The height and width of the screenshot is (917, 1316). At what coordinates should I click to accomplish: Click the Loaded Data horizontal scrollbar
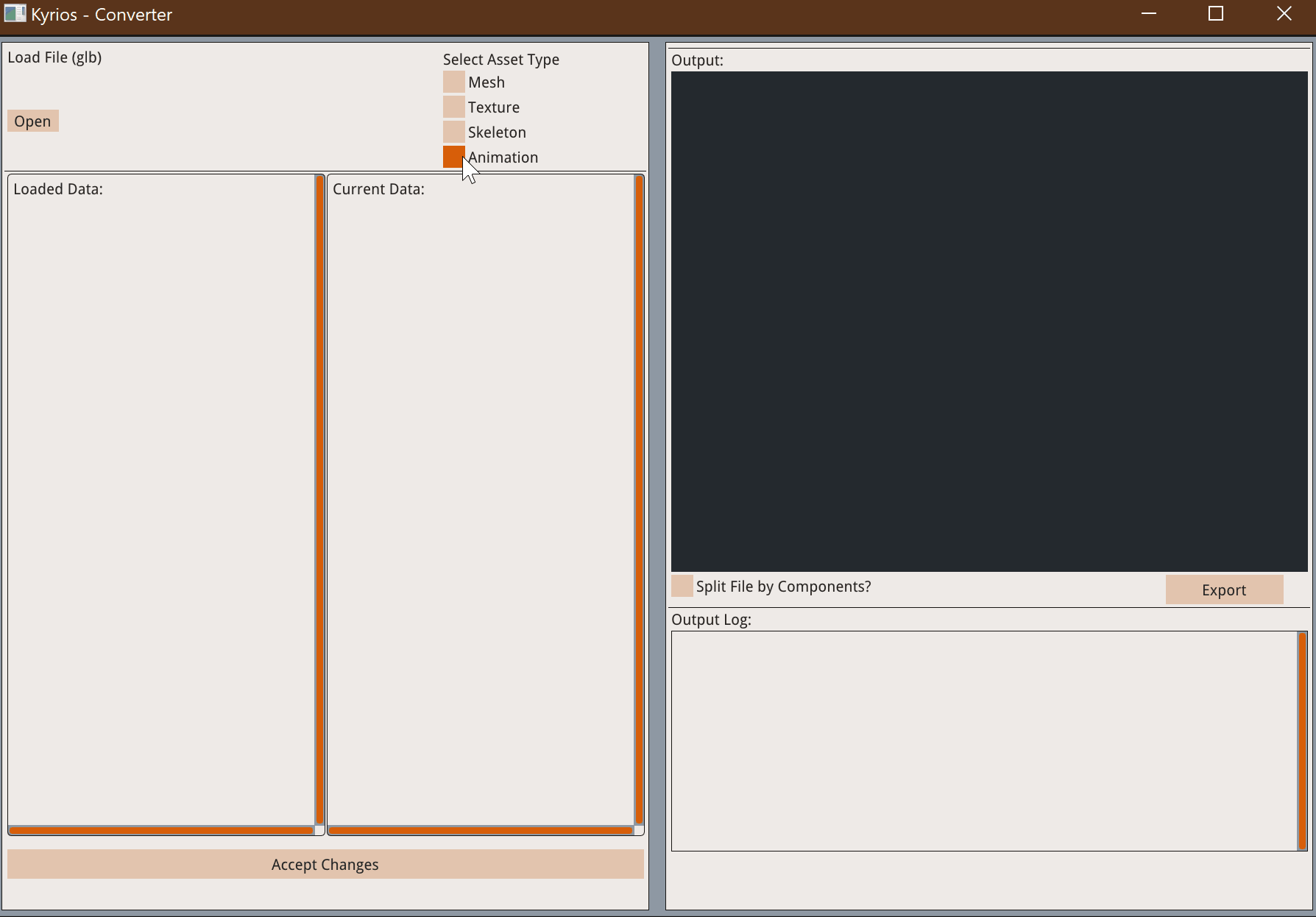(161, 830)
